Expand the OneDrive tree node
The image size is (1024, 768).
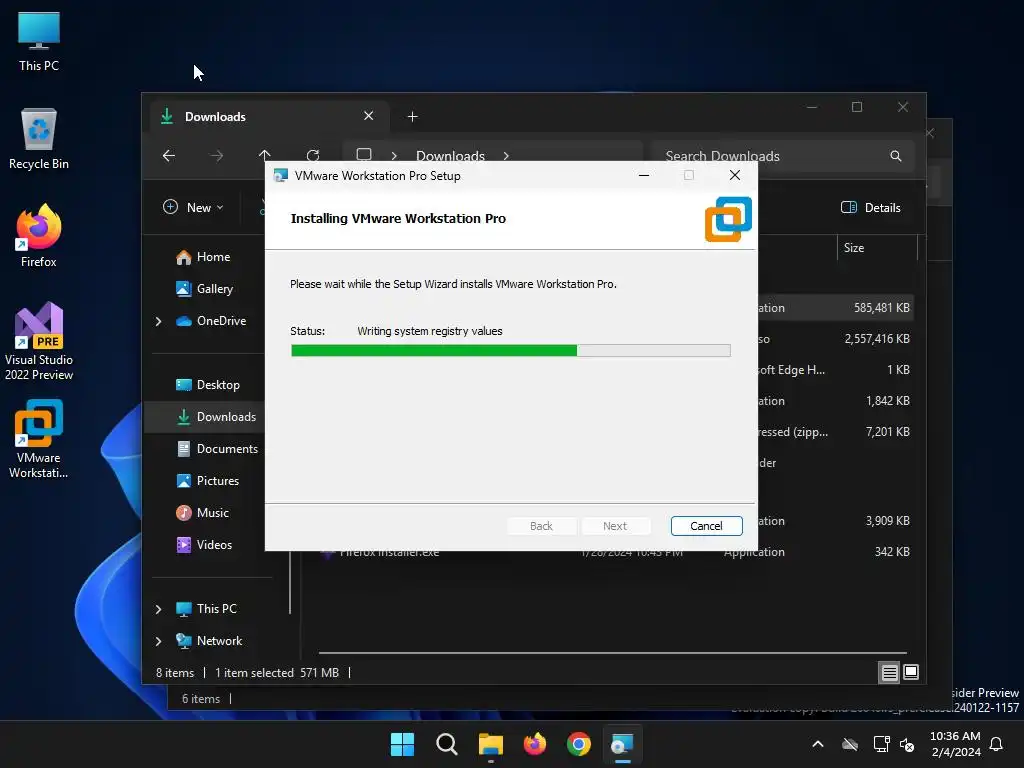click(x=158, y=321)
